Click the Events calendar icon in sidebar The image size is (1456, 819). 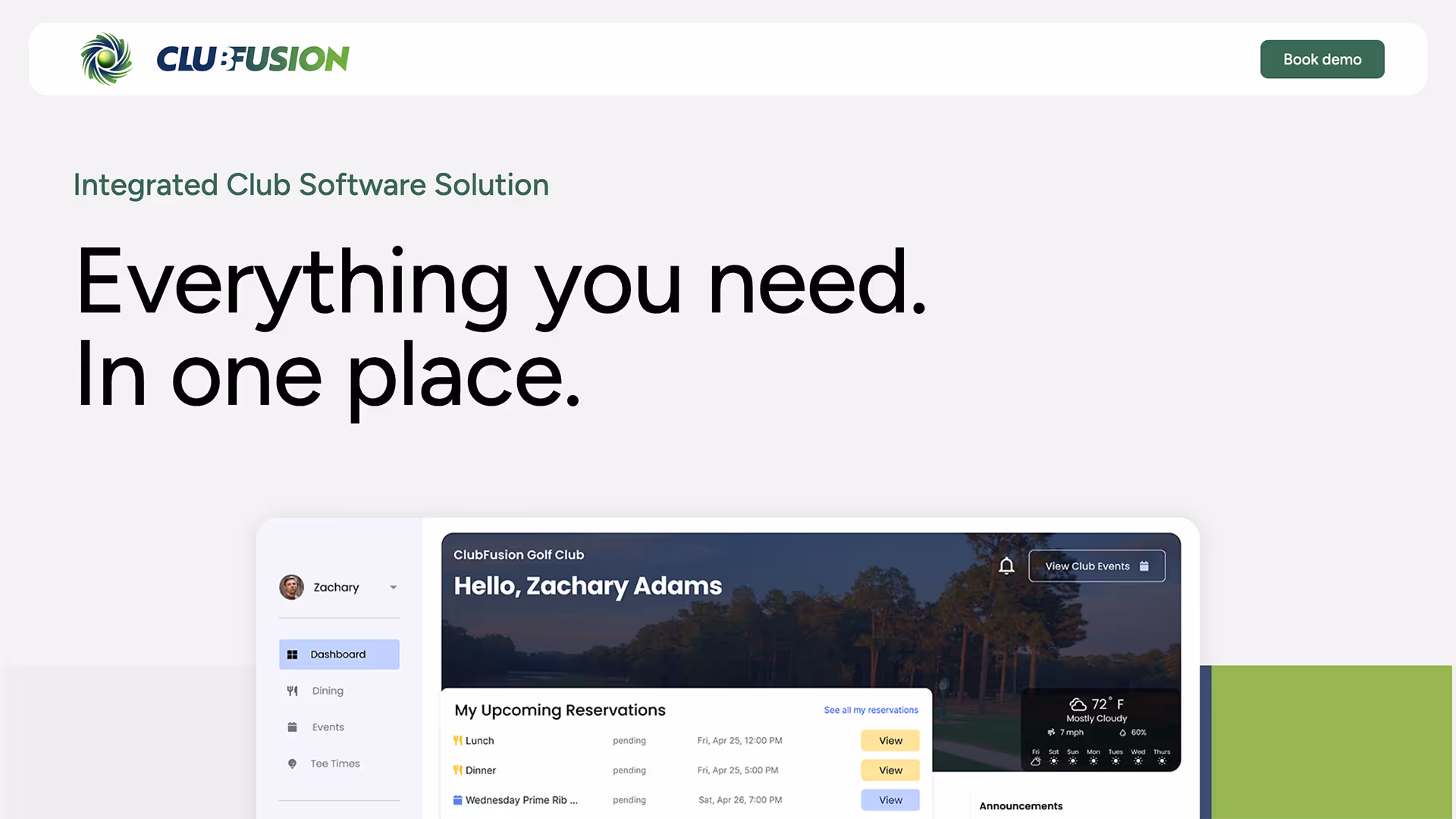coord(292,727)
